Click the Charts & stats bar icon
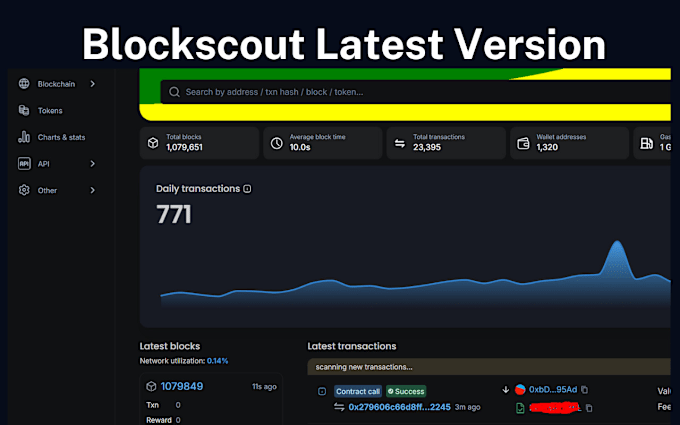The width and height of the screenshot is (680, 425). coord(24,137)
